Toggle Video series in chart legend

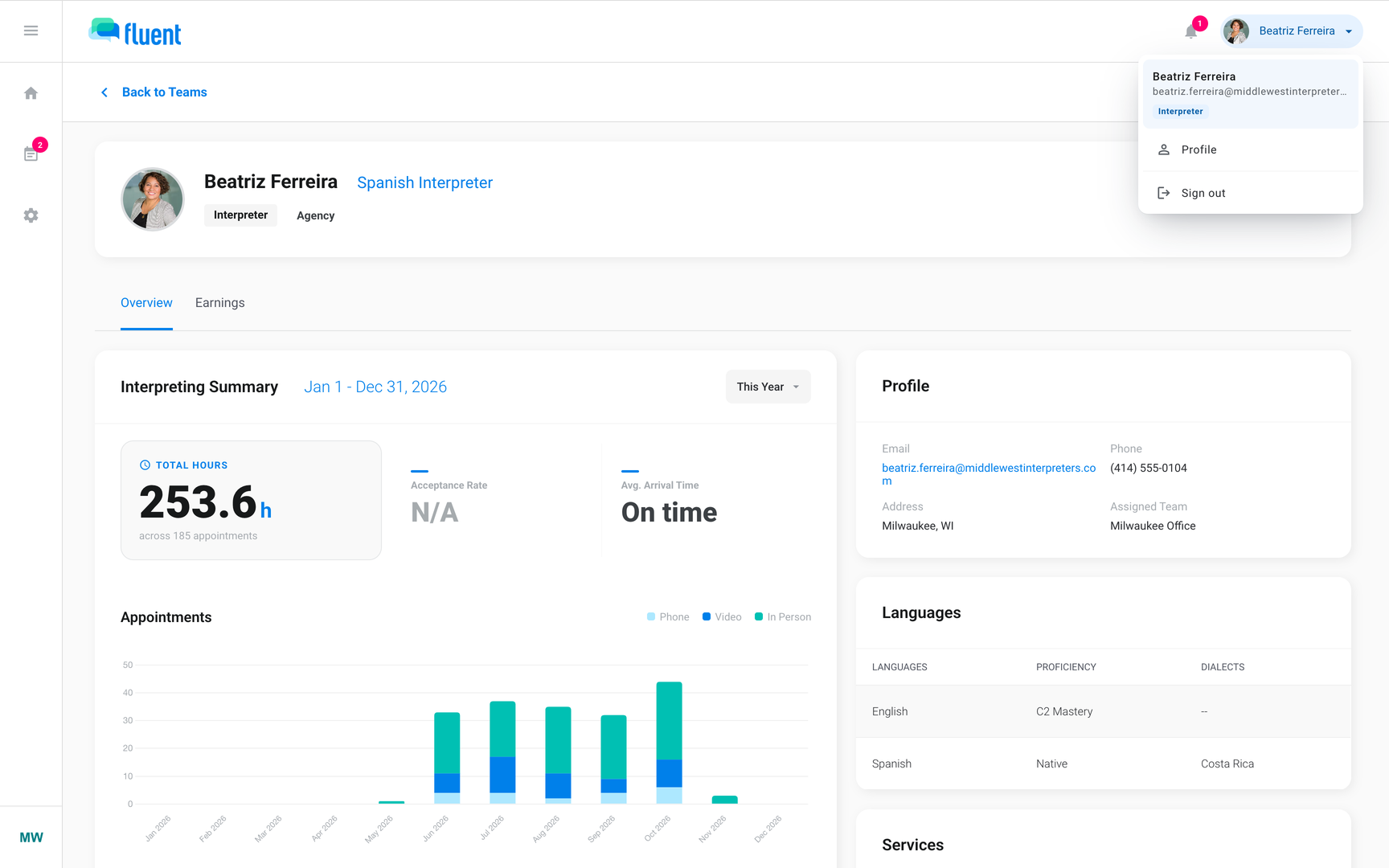point(722,617)
